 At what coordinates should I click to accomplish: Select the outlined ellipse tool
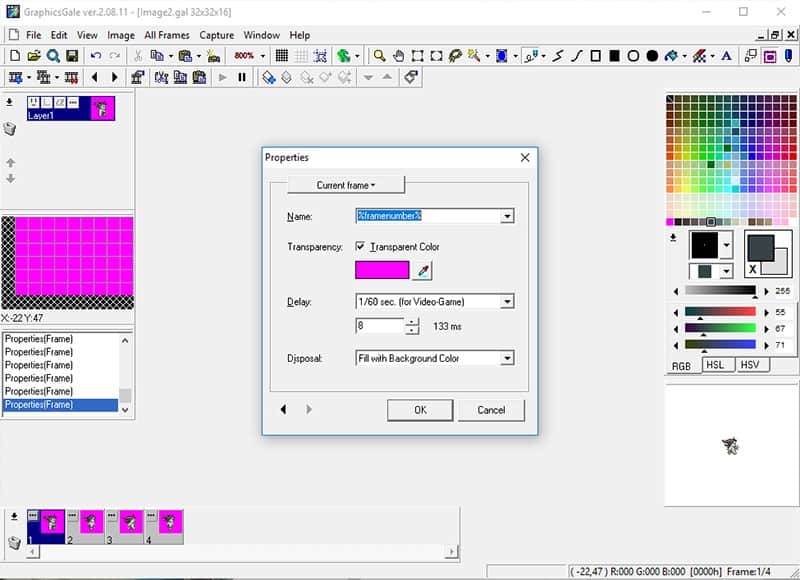(633, 56)
